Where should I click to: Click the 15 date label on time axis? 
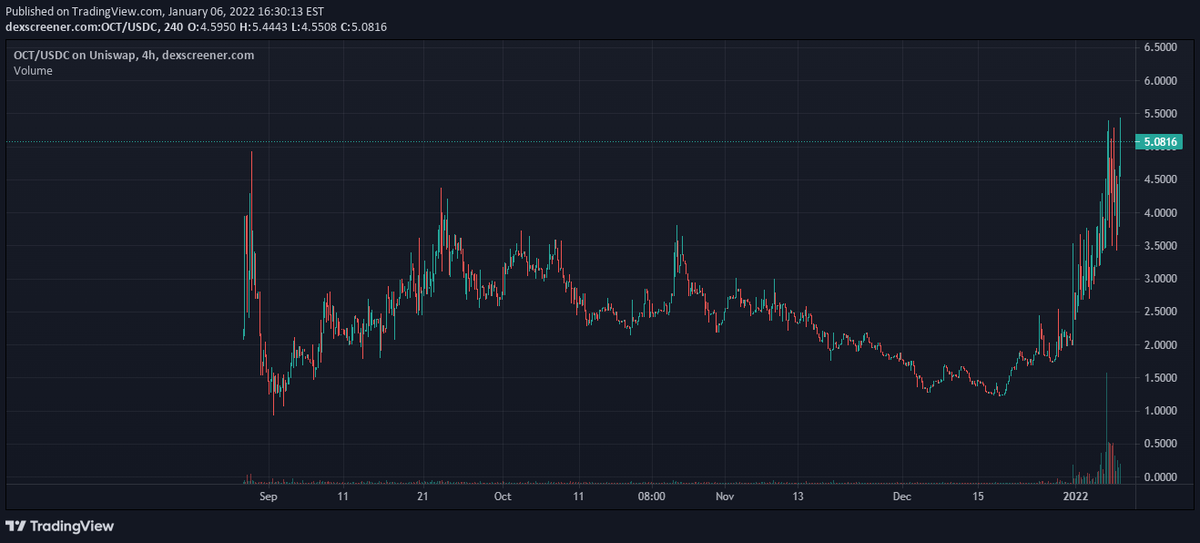[x=978, y=496]
